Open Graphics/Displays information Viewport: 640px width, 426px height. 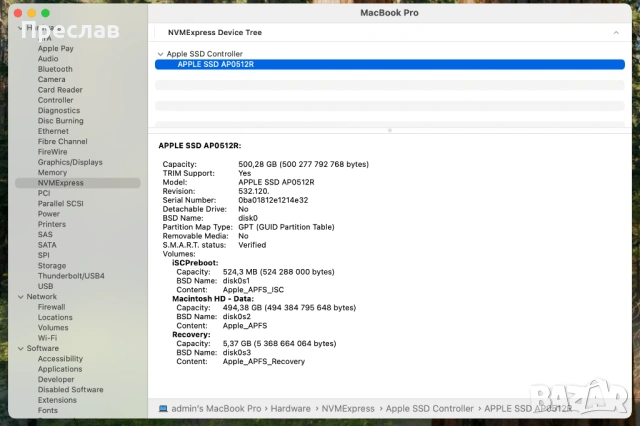tap(70, 162)
